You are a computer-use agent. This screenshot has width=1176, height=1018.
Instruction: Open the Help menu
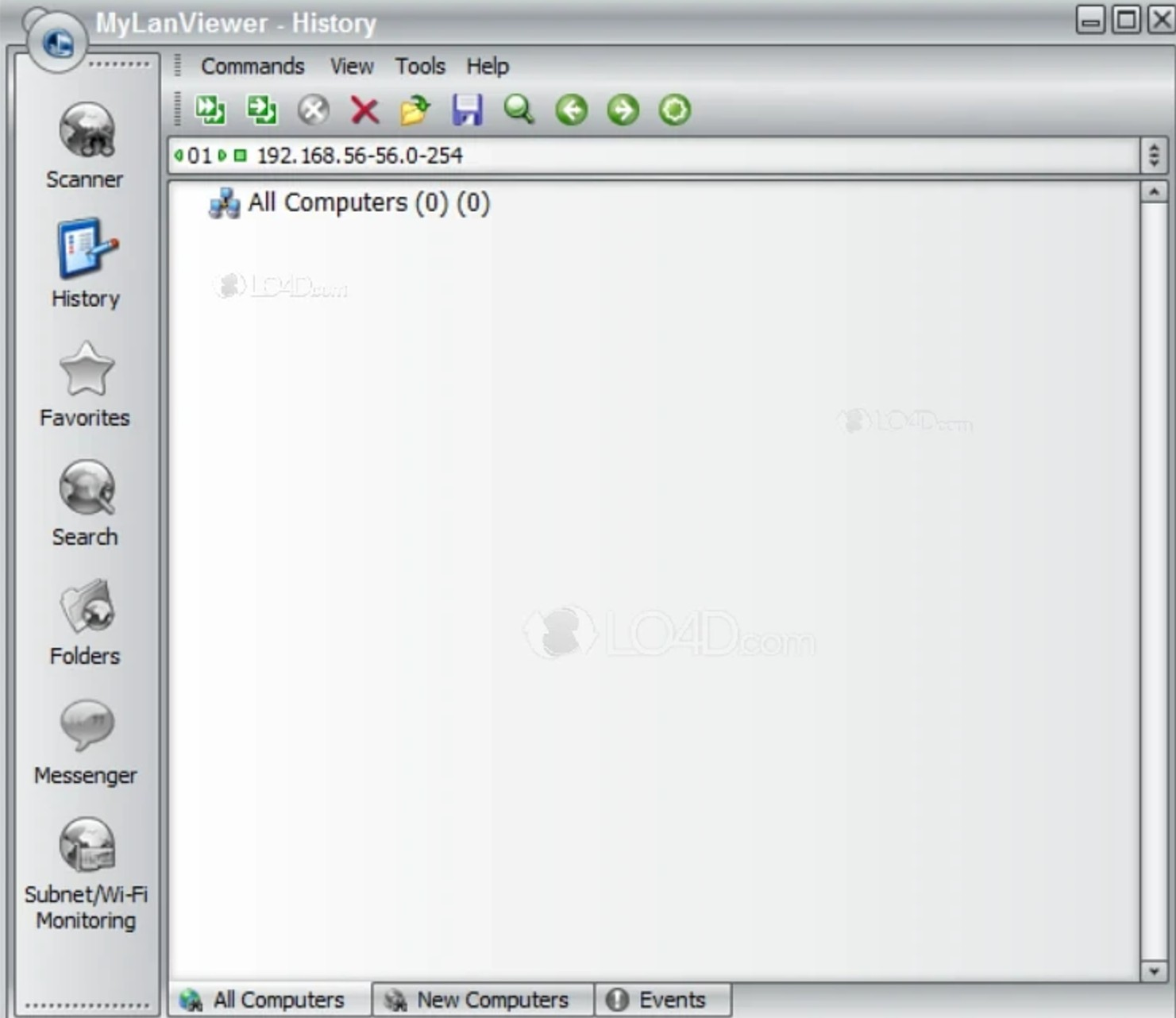click(x=488, y=66)
